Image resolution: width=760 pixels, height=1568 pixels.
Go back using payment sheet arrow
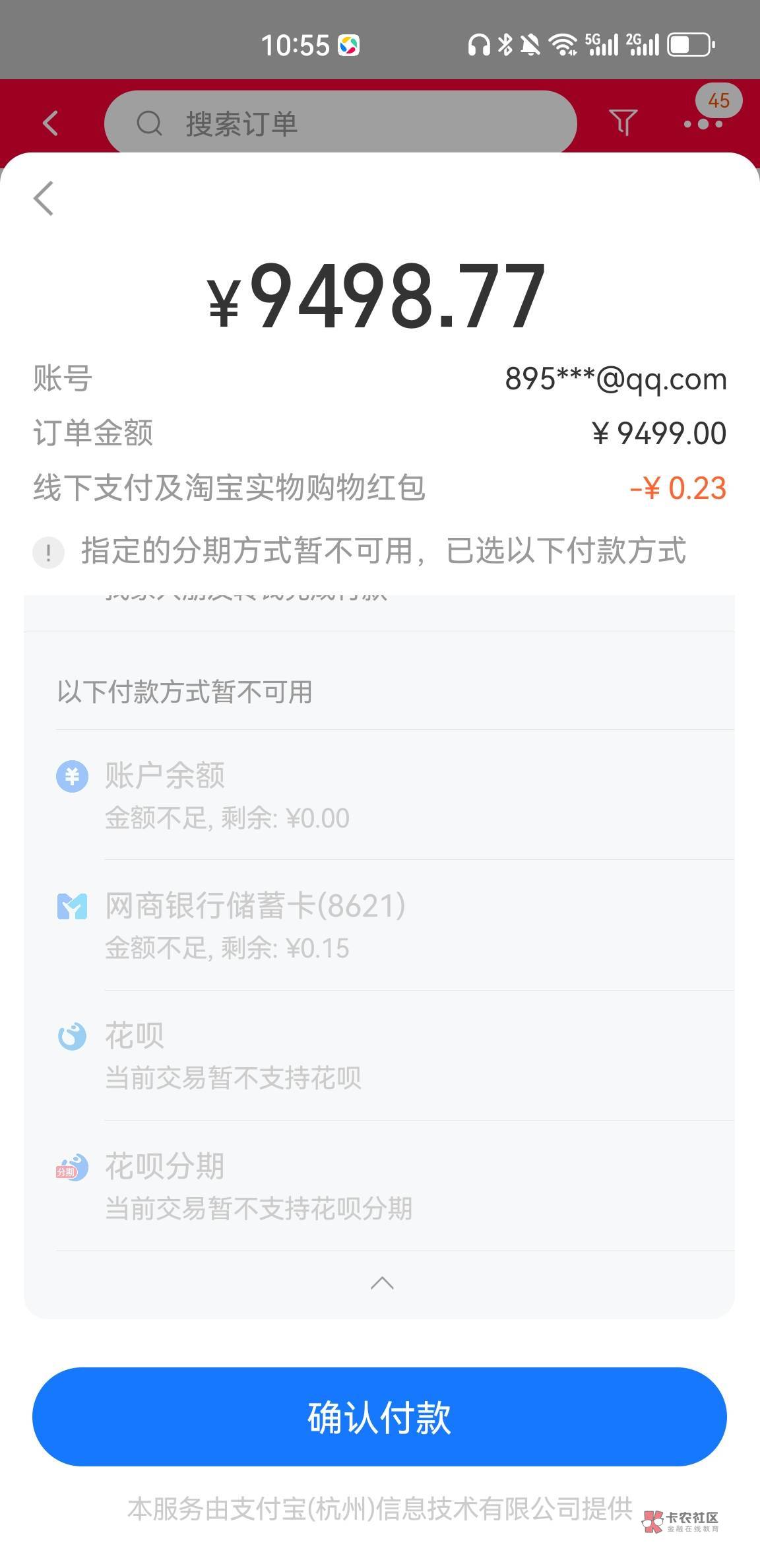coord(44,198)
